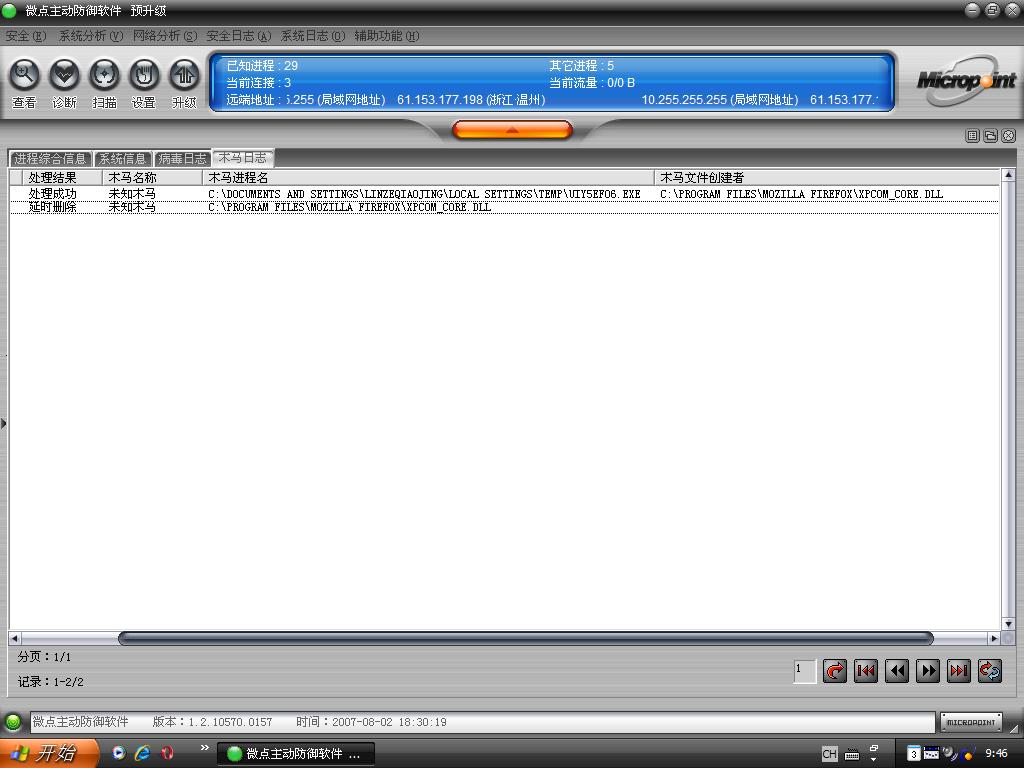Open the 辅助功能(H) menu
Viewport: 1024px width, 768px height.
[387, 36]
